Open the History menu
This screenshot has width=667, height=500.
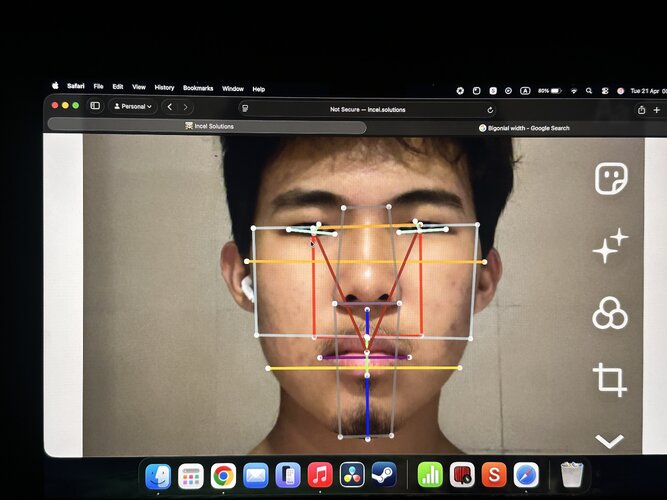coord(164,88)
